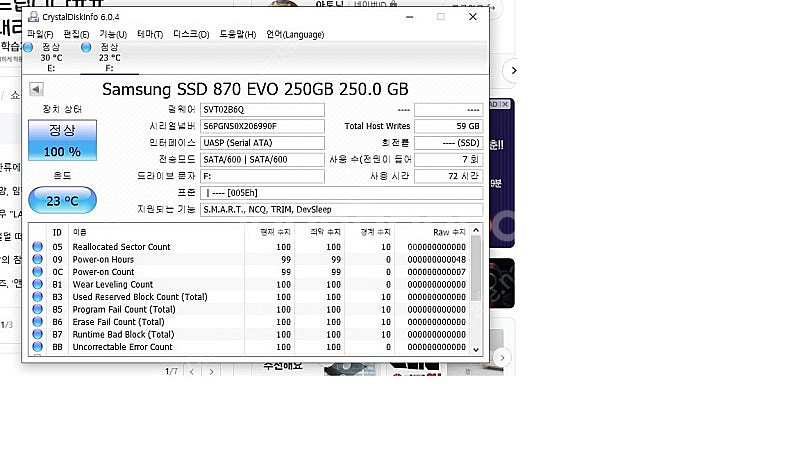Click status orb of Power-on Hours row
800x450 pixels.
coord(37,259)
